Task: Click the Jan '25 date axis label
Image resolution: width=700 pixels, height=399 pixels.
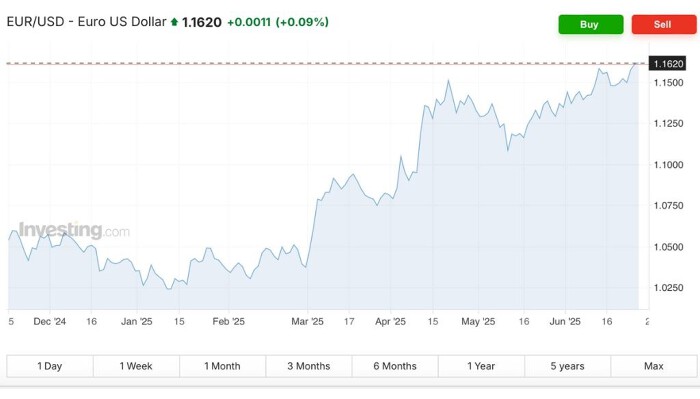Action: (x=137, y=321)
